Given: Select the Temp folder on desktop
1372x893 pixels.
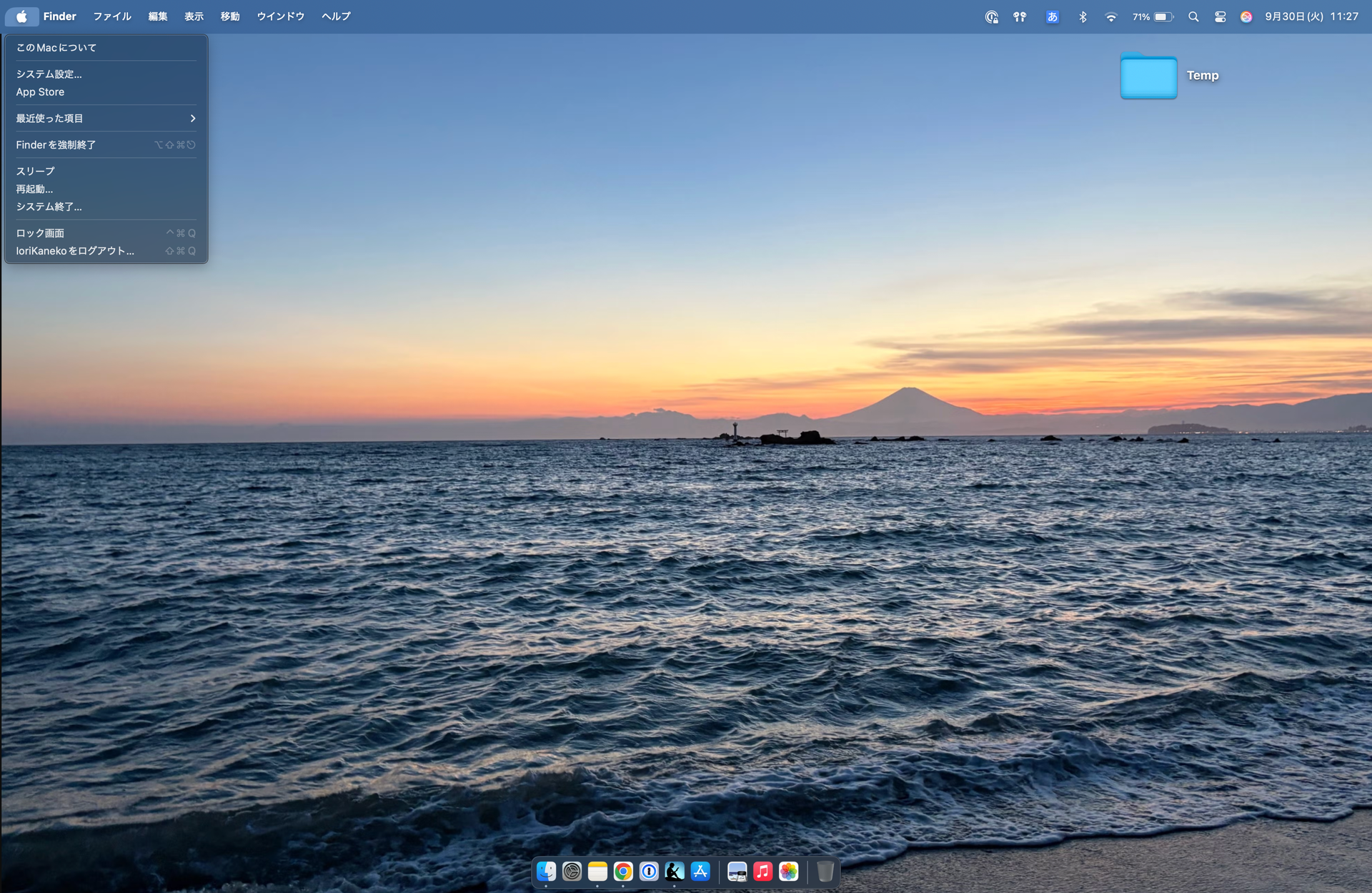Looking at the screenshot, I should tap(1148, 76).
